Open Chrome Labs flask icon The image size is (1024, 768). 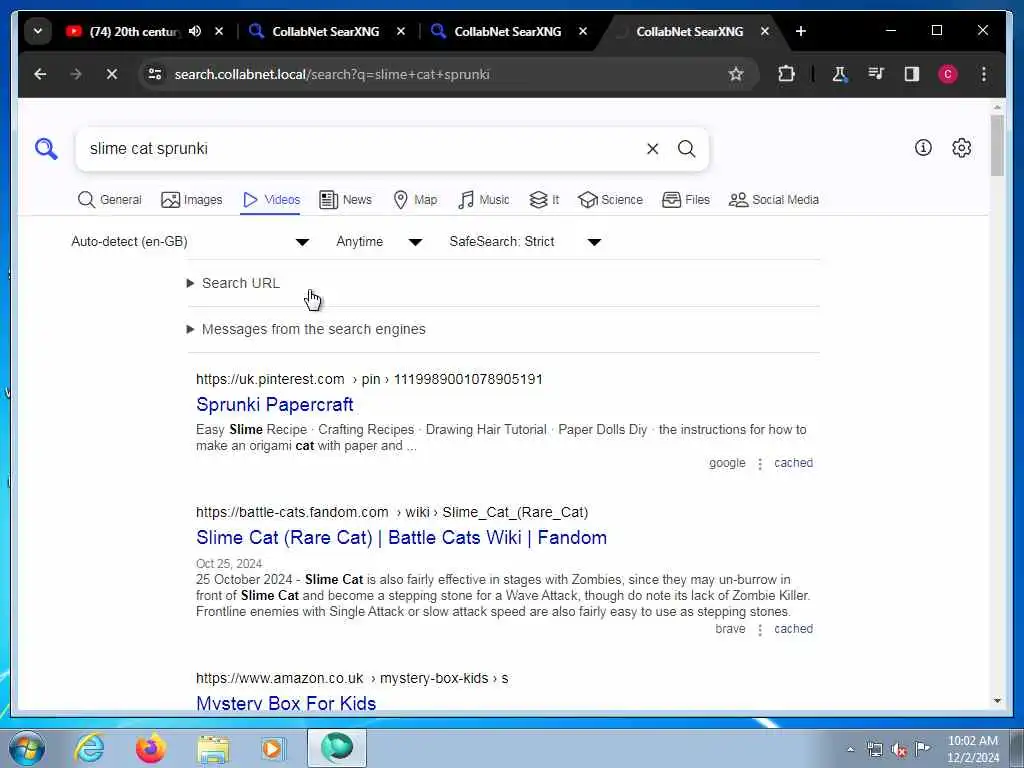(840, 74)
